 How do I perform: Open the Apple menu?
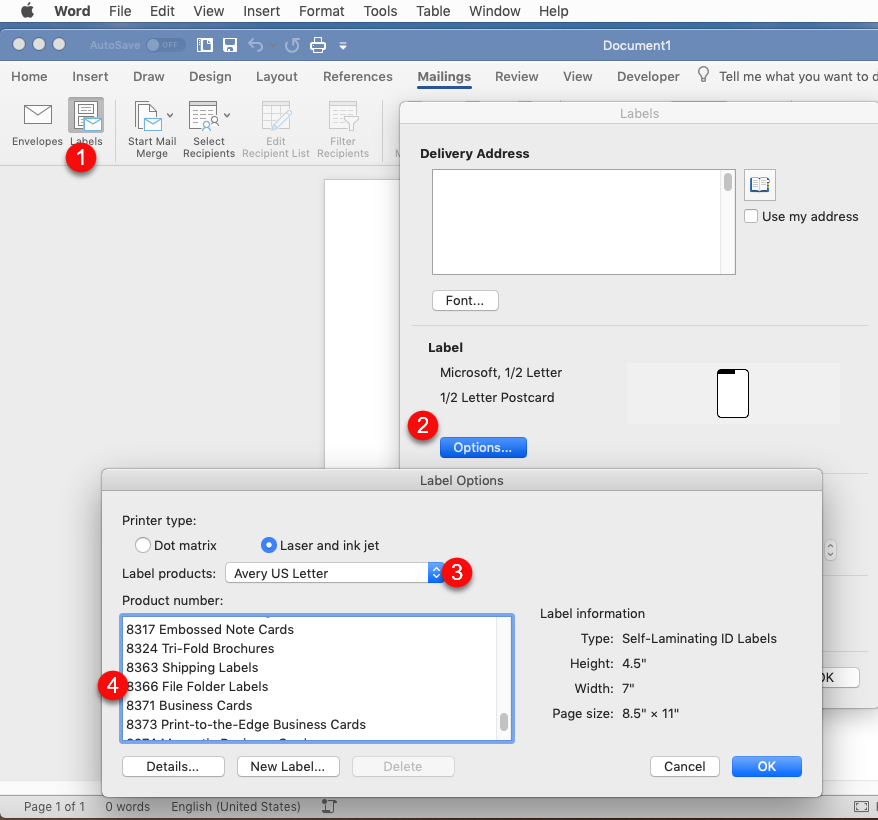(27, 11)
